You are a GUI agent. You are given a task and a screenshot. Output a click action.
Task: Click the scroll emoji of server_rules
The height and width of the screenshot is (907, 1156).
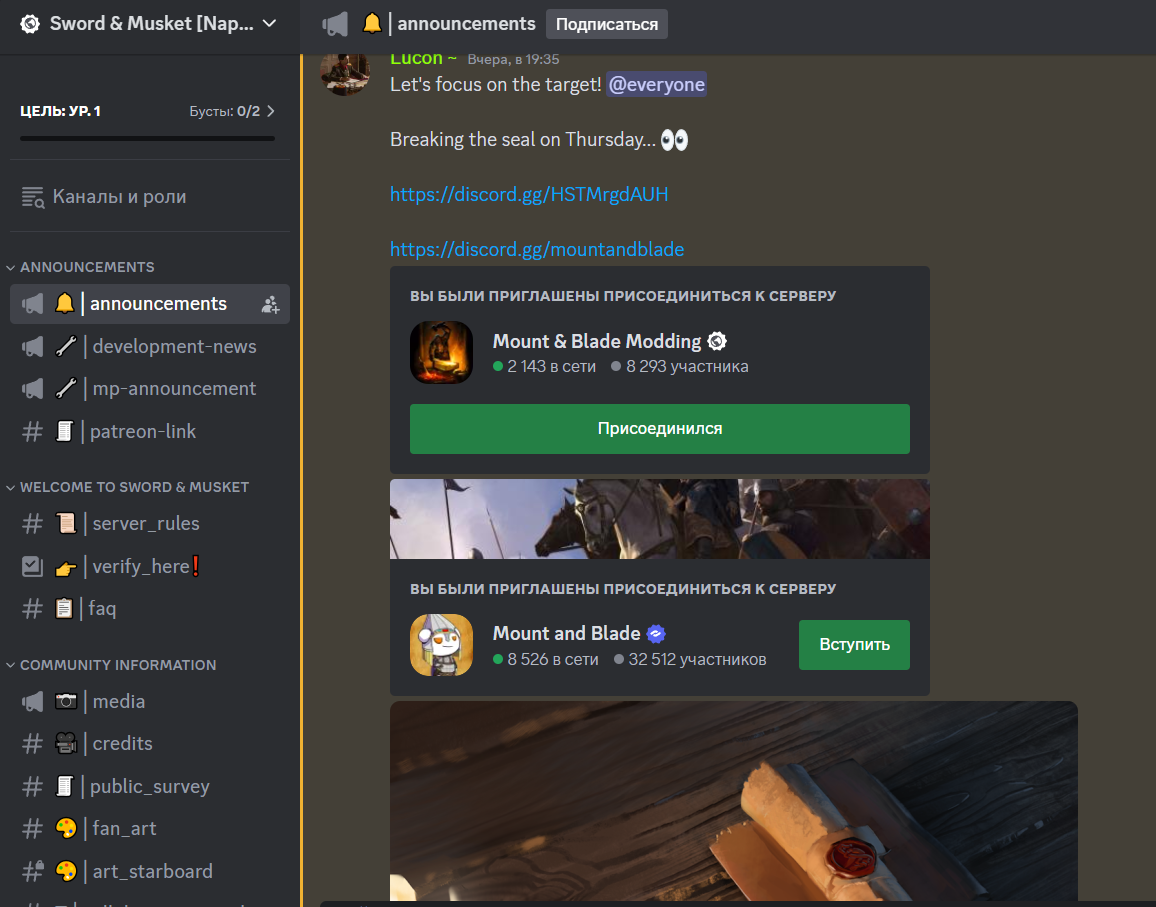[x=66, y=524]
